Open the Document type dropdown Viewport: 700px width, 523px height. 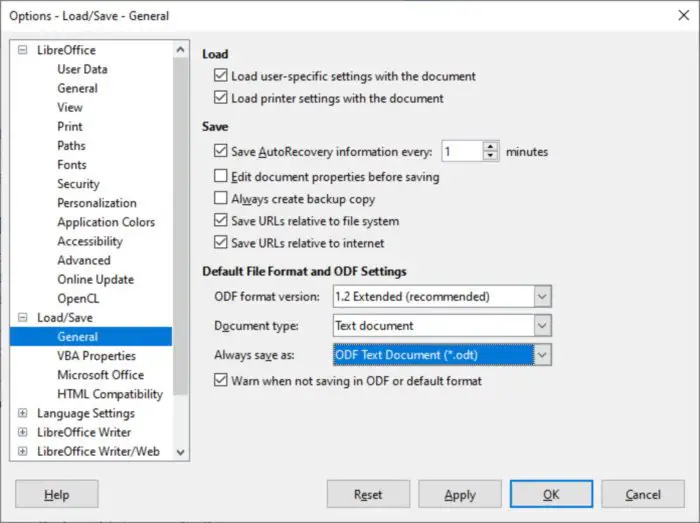click(x=542, y=326)
